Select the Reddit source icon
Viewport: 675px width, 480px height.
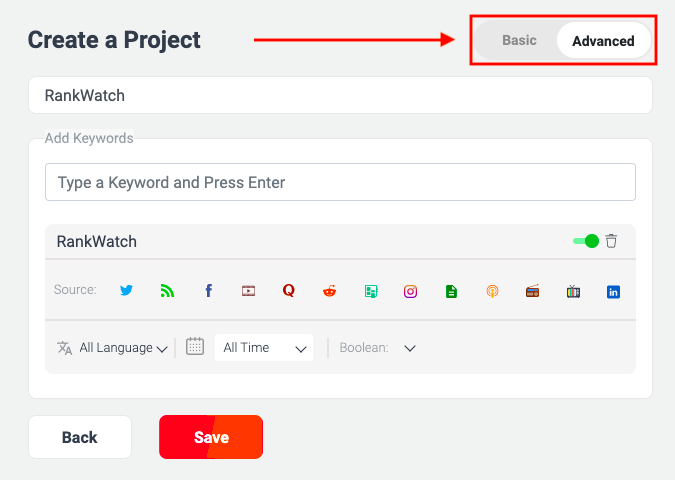329,291
